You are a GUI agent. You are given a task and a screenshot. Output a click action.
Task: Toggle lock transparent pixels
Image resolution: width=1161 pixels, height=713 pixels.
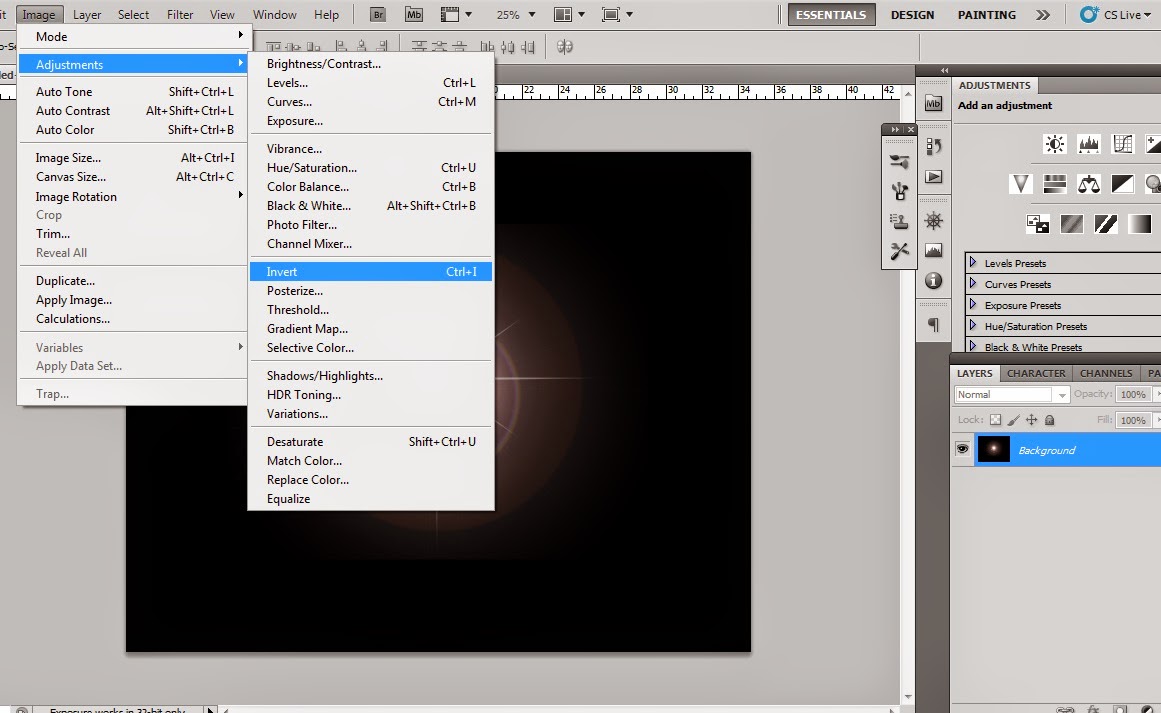995,420
